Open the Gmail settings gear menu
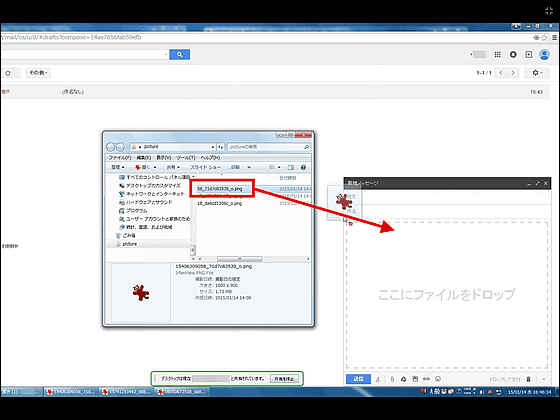The height and width of the screenshot is (420, 560). (x=537, y=73)
